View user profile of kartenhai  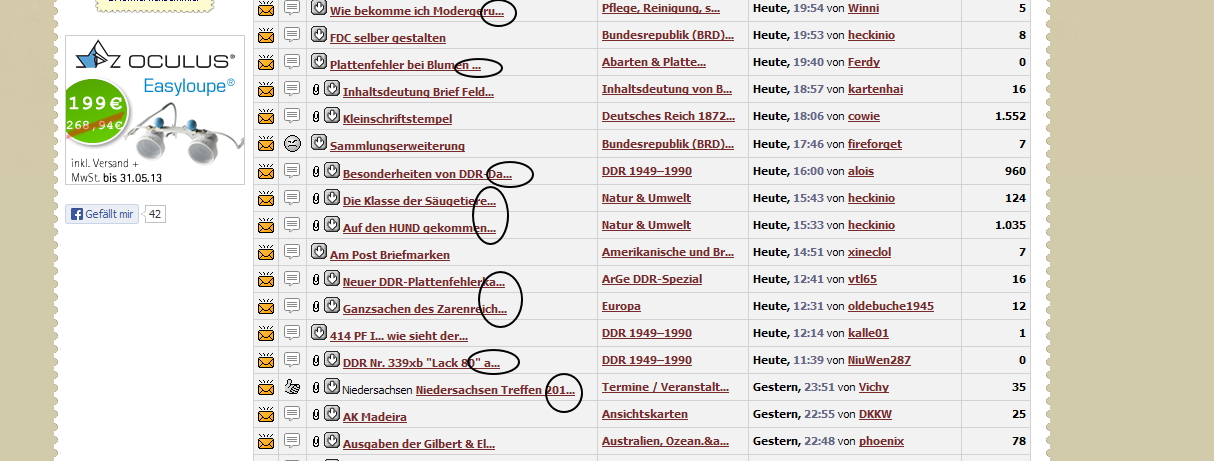[875, 89]
